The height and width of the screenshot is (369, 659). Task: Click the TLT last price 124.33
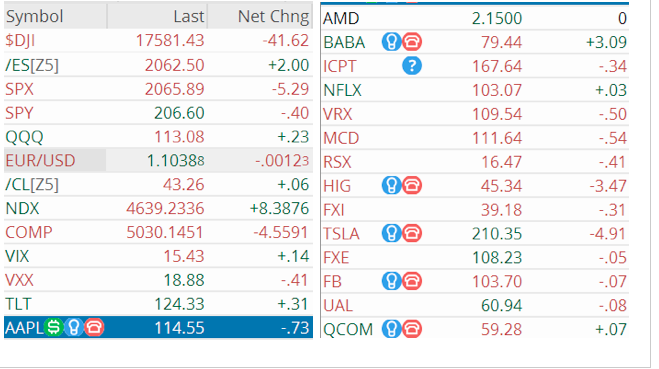pos(179,304)
